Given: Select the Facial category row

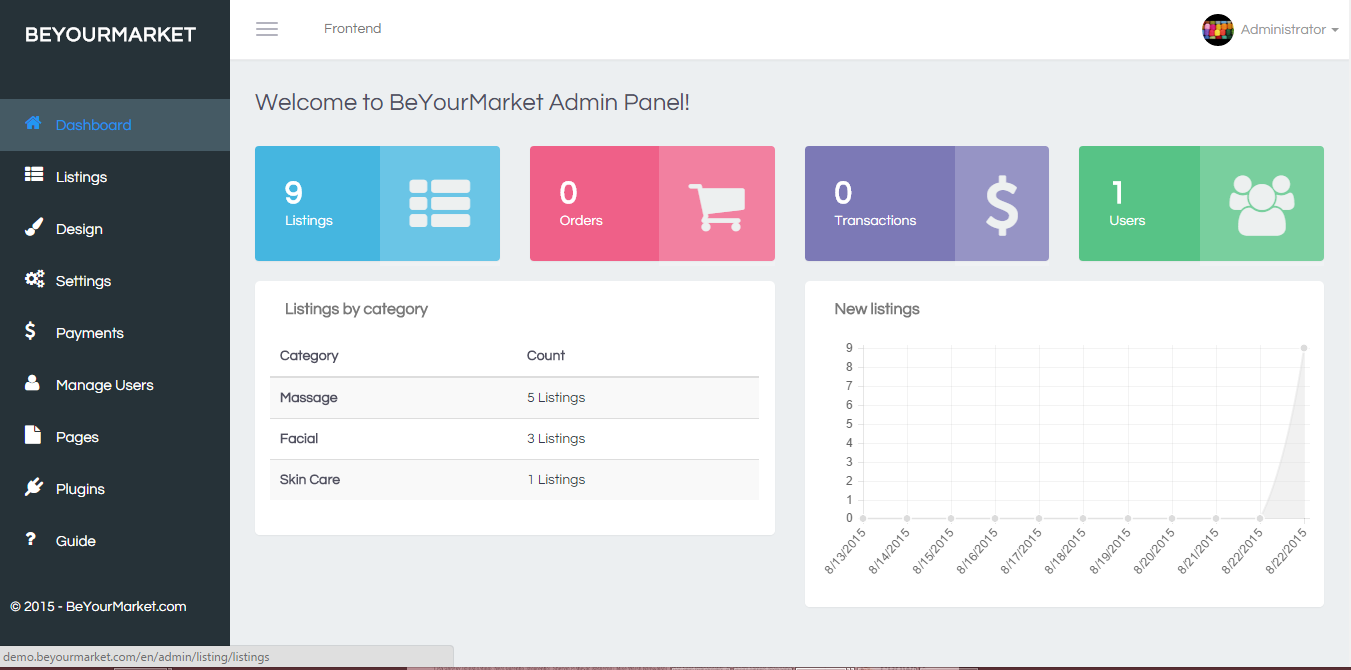Looking at the screenshot, I should click(x=514, y=439).
